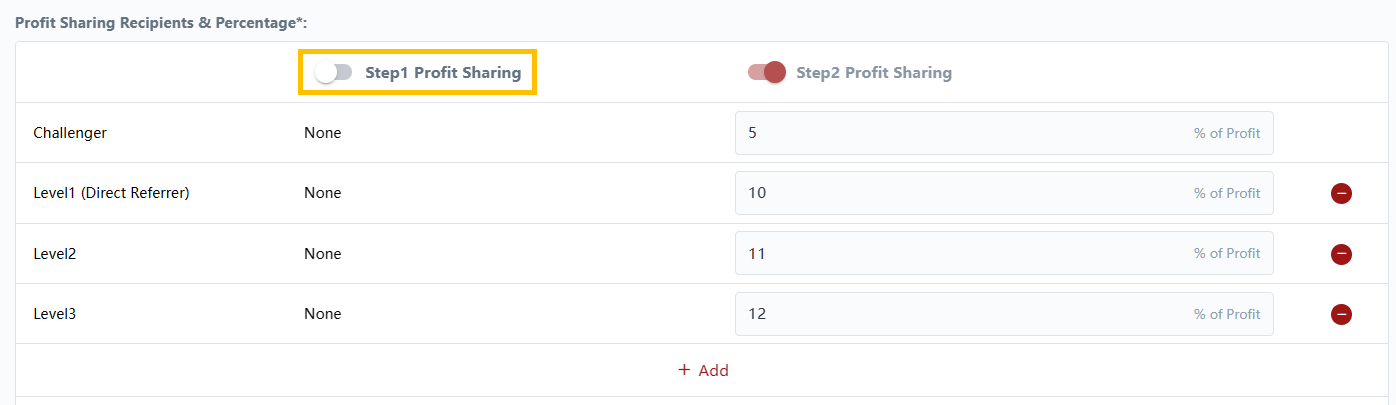Viewport: 1396px width, 405px height.
Task: Click into the Level3 field showing 12
Action: 960,314
